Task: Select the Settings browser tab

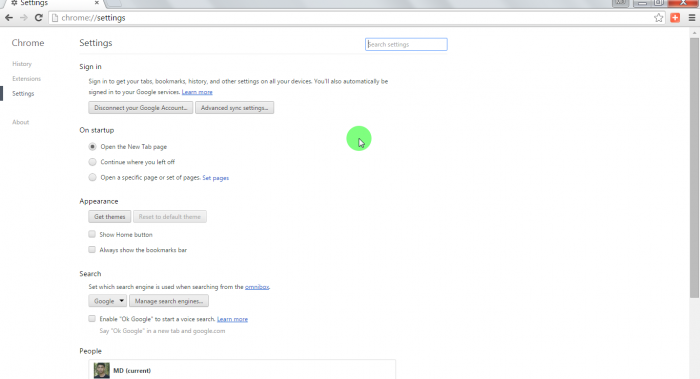Action: coord(54,3)
